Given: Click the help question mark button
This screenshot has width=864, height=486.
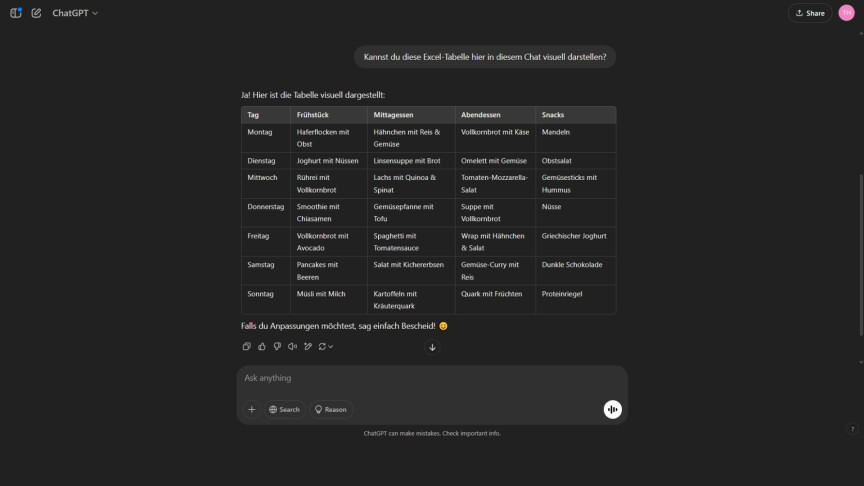Looking at the screenshot, I should tap(852, 429).
